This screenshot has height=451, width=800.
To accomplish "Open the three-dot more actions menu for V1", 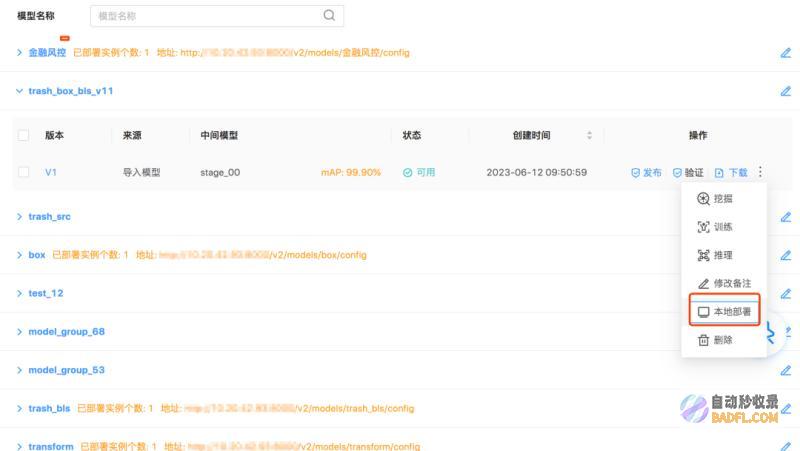I will coord(760,172).
